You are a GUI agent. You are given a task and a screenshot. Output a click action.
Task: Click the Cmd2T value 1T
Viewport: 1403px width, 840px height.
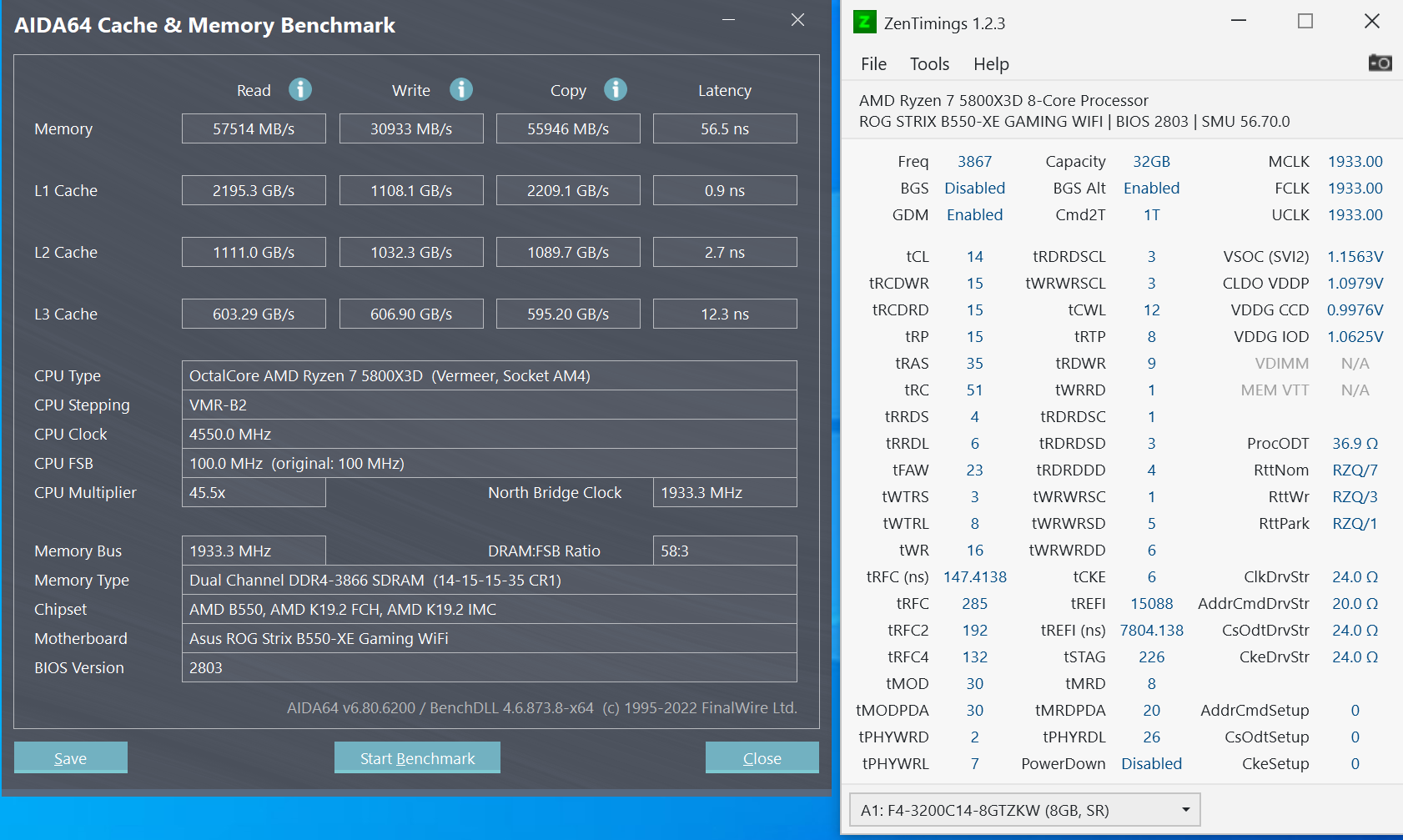(1151, 214)
